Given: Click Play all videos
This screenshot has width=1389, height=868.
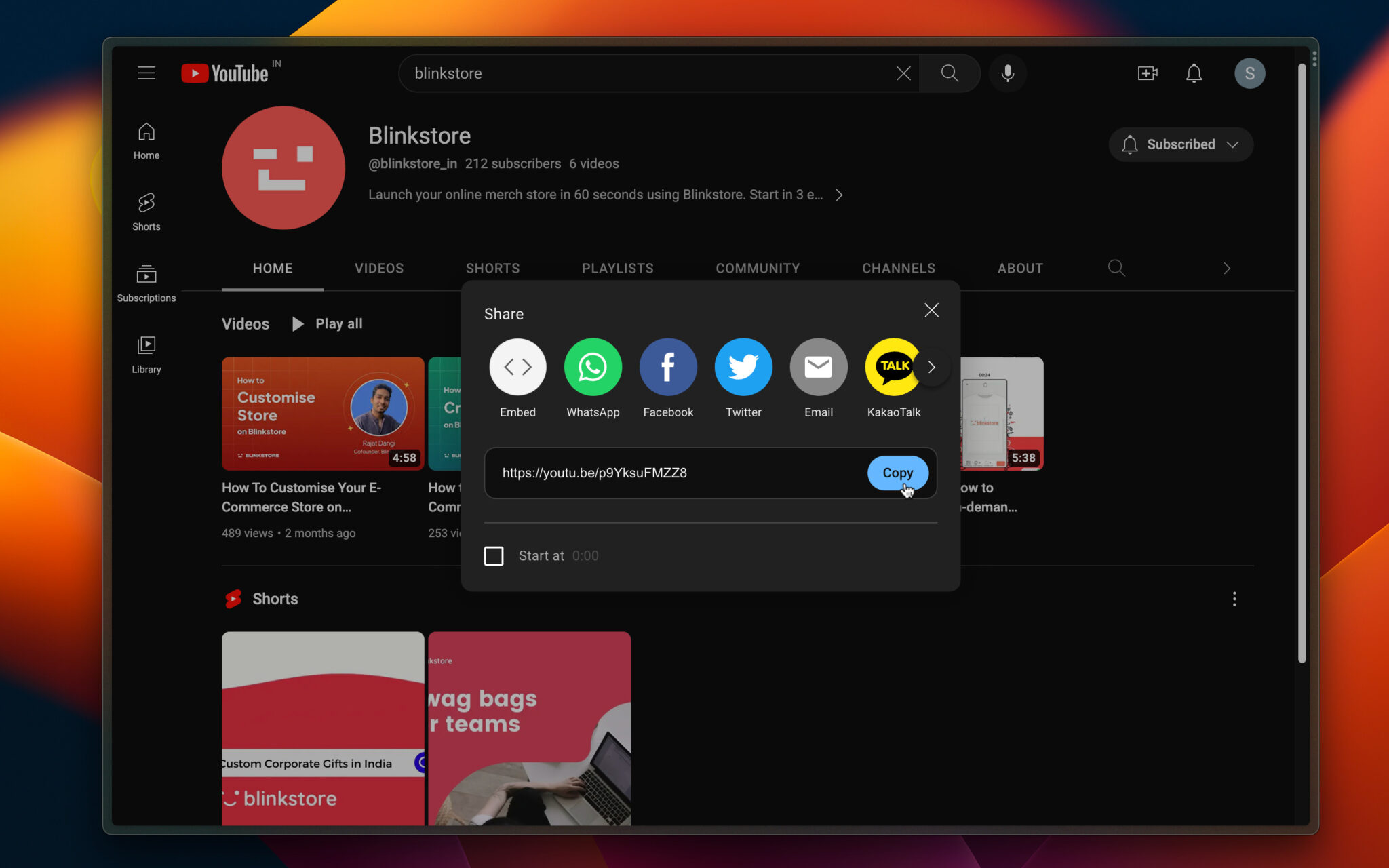Looking at the screenshot, I should pos(327,324).
